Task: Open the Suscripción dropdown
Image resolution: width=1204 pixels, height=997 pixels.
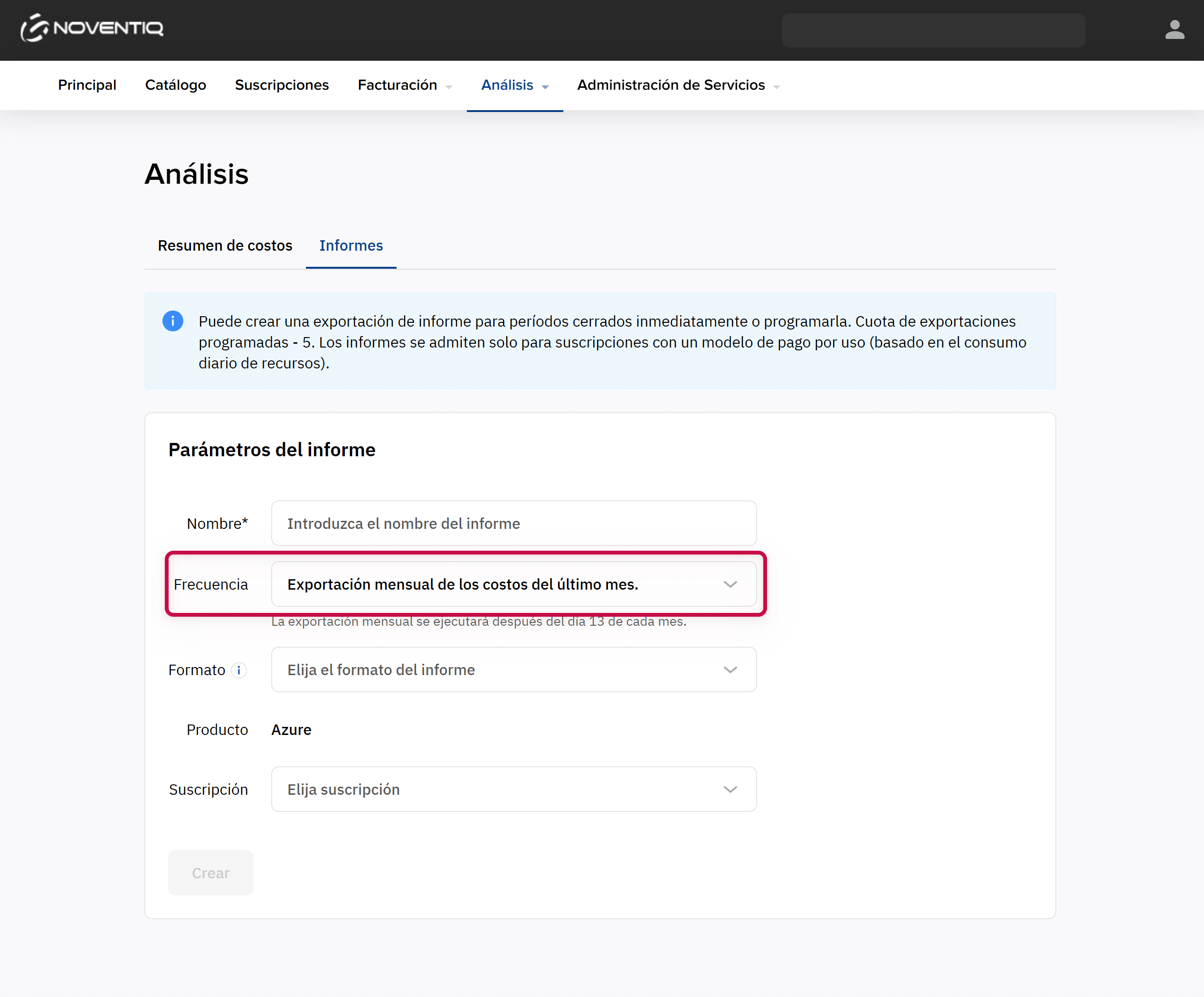Action: click(x=513, y=789)
